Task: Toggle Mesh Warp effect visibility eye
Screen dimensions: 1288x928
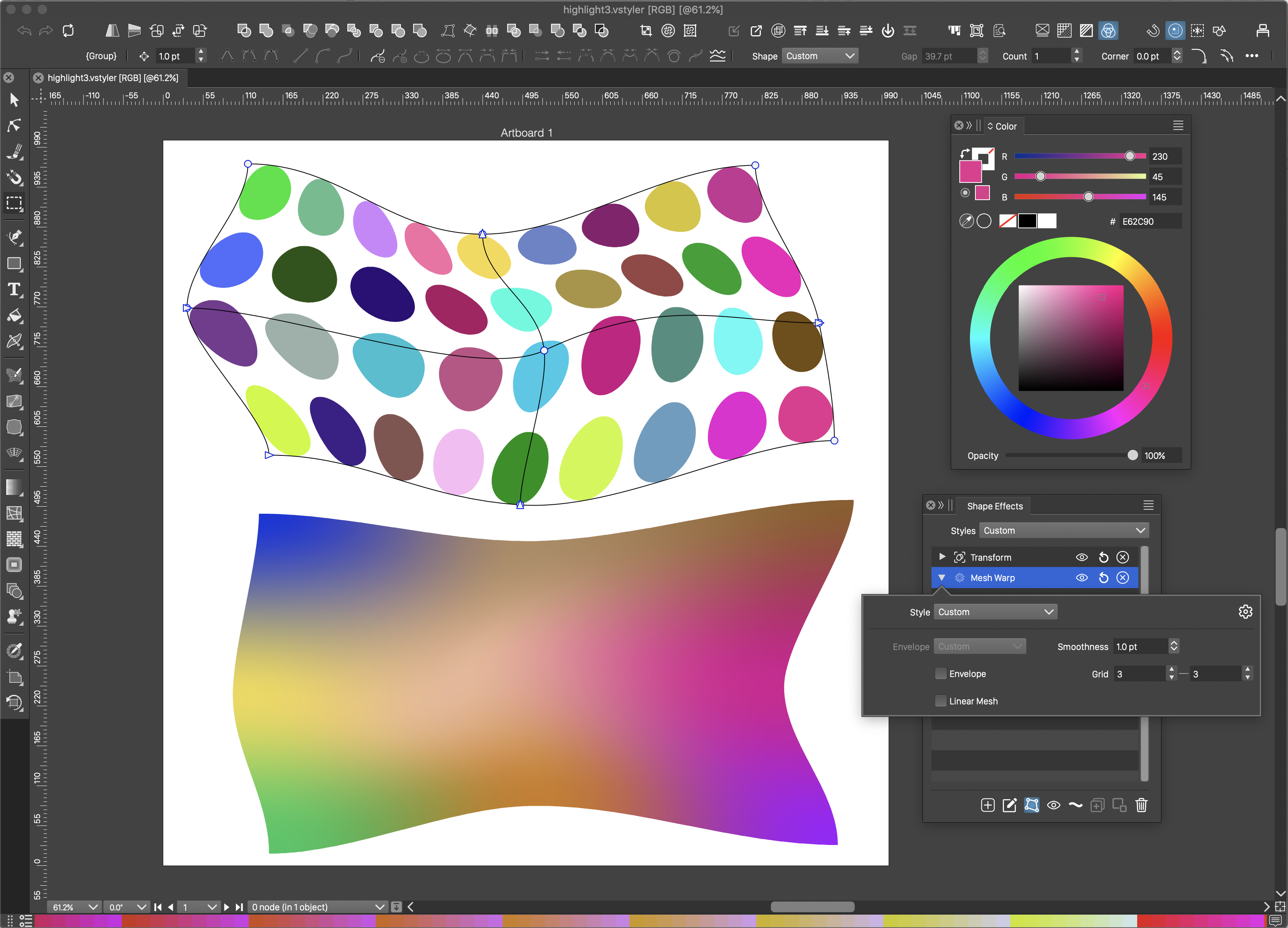Action: (1082, 577)
